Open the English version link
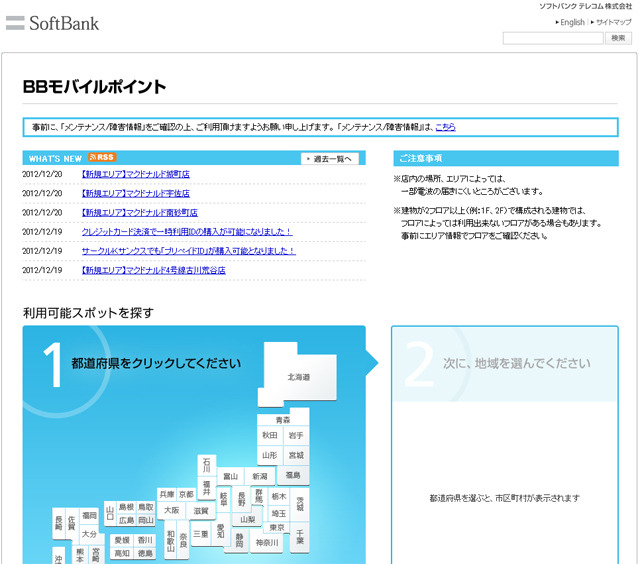Screen dimensions: 640x564 [x=570, y=22]
